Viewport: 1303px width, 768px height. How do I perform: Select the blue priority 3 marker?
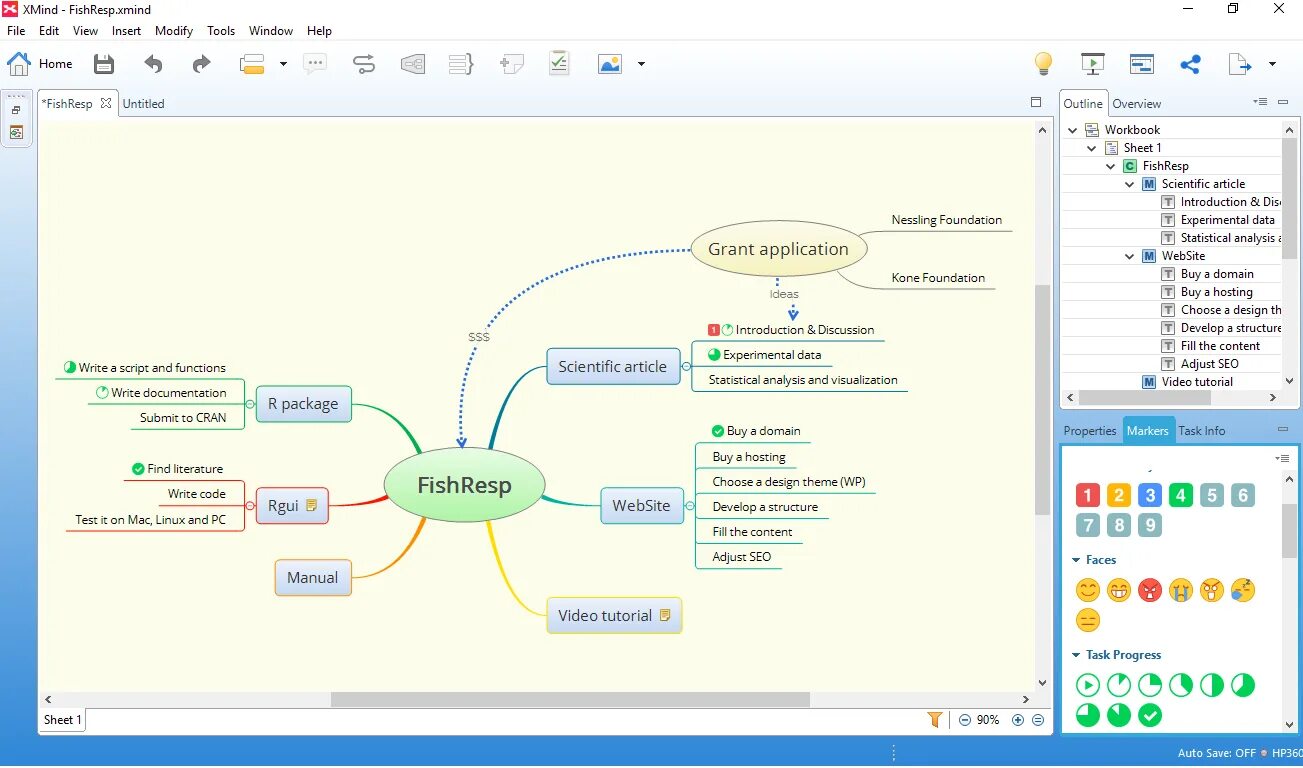(1150, 495)
